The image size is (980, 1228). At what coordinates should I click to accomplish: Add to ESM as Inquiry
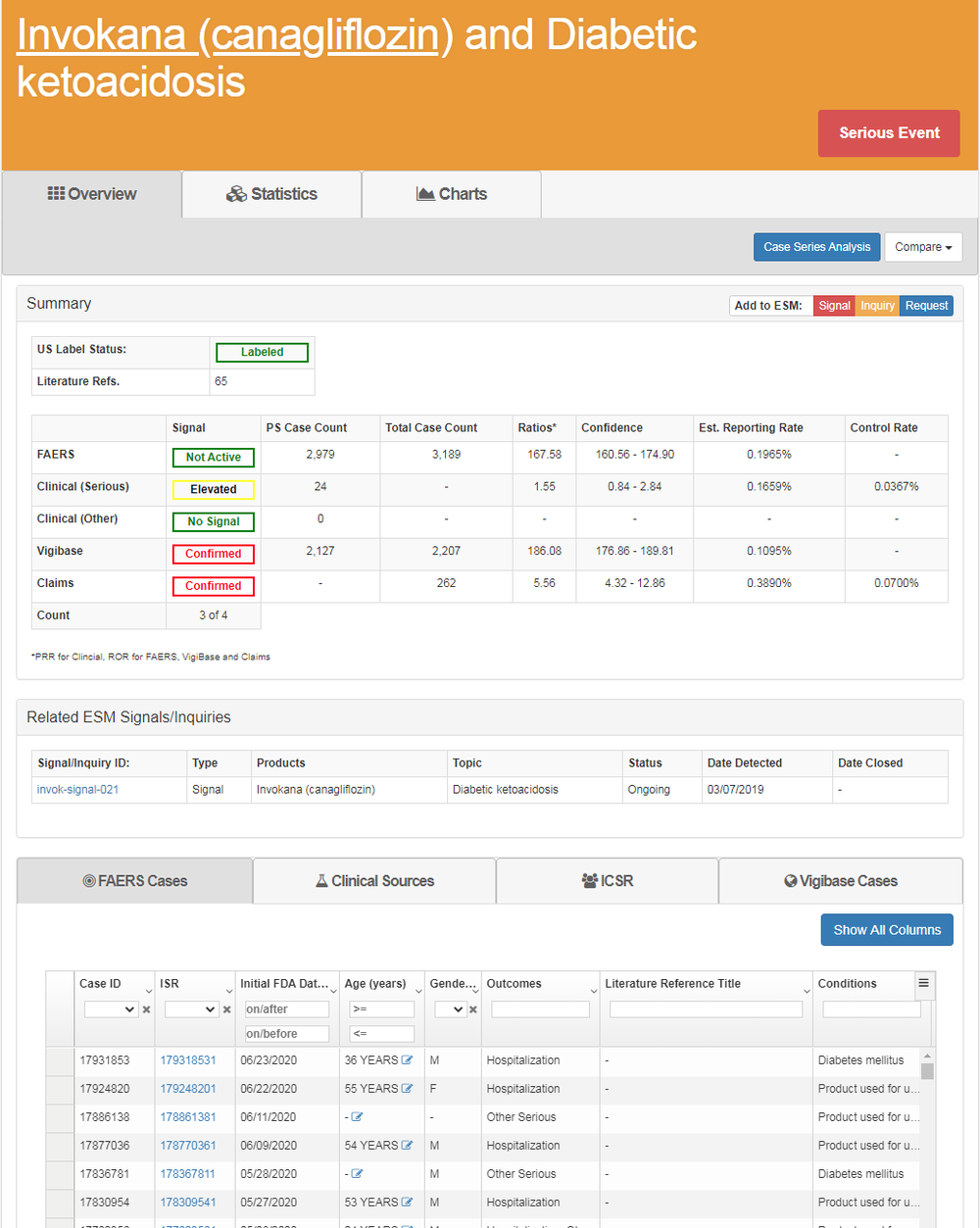(x=877, y=306)
